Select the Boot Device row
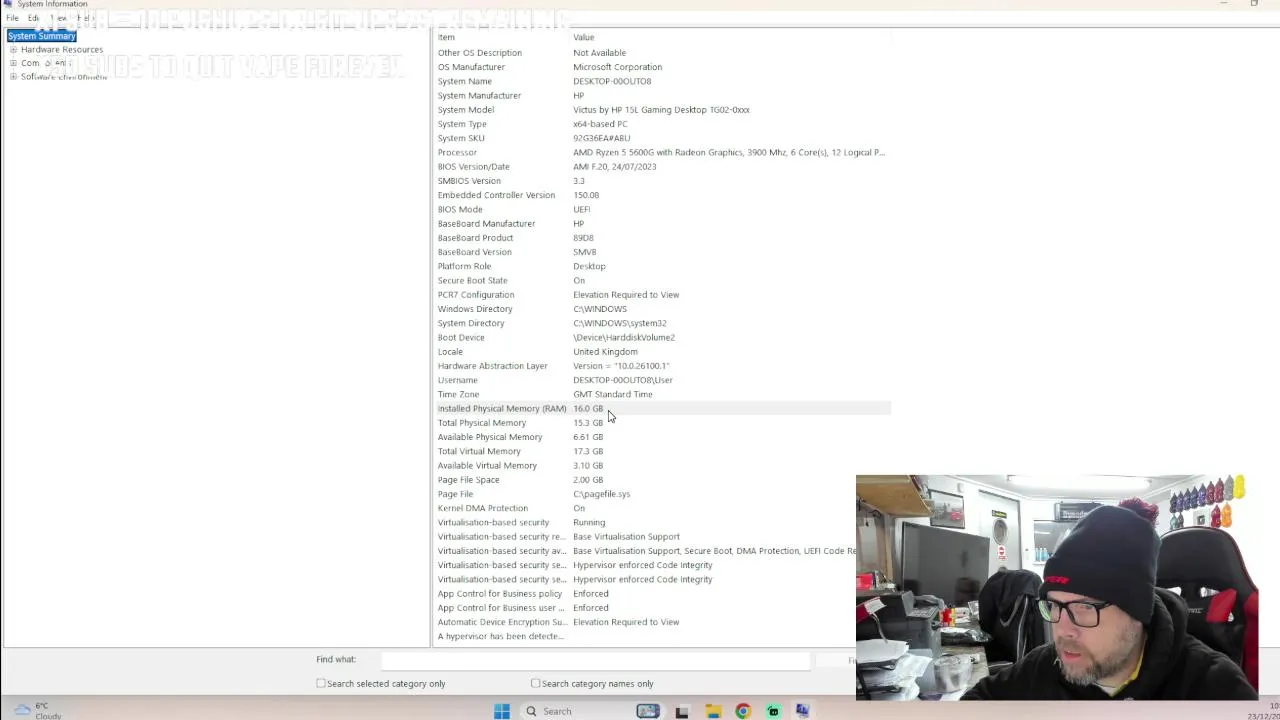This screenshot has height=720, width=1280. pos(661,337)
